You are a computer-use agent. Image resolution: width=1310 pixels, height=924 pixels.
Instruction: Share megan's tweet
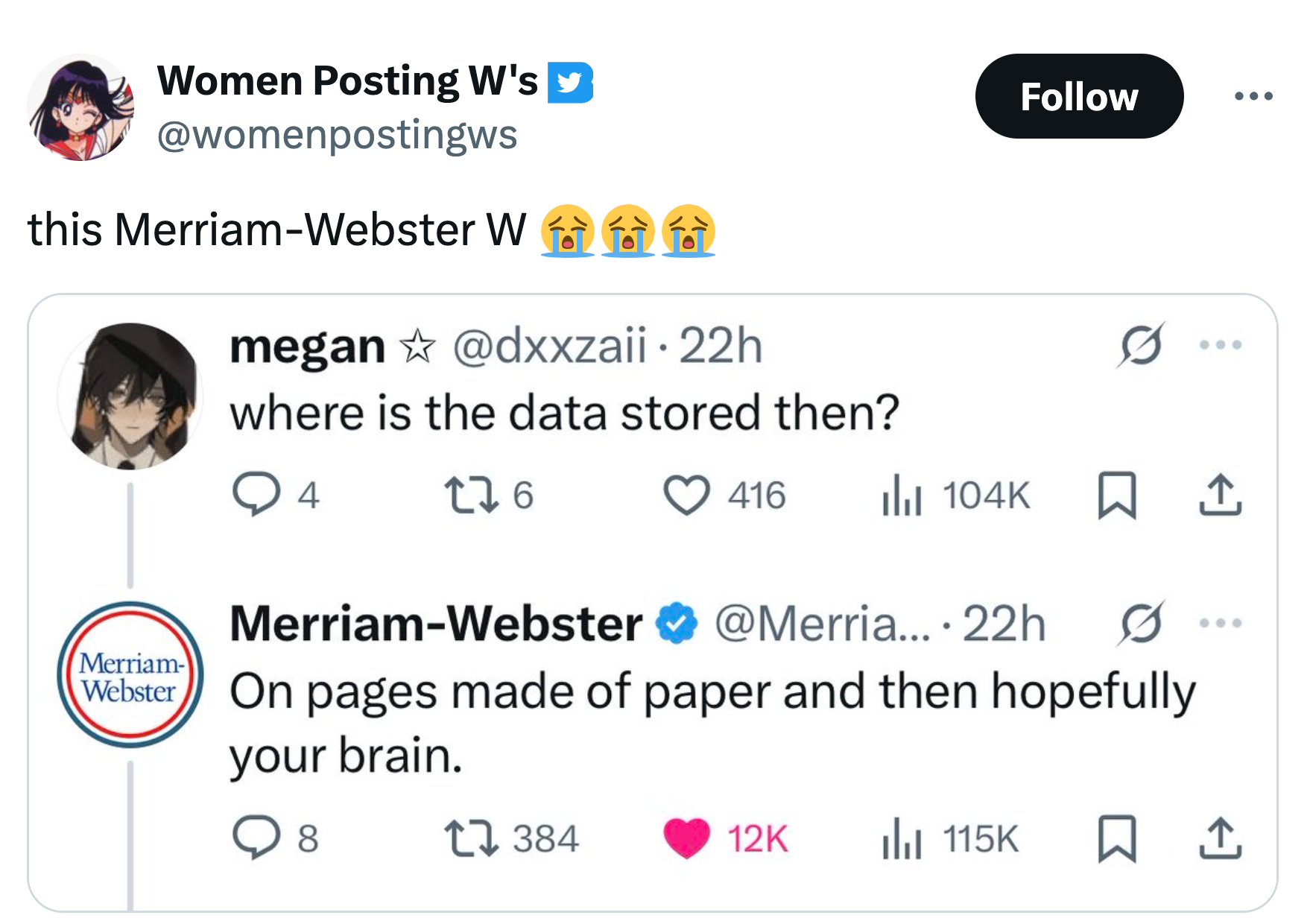1220,496
